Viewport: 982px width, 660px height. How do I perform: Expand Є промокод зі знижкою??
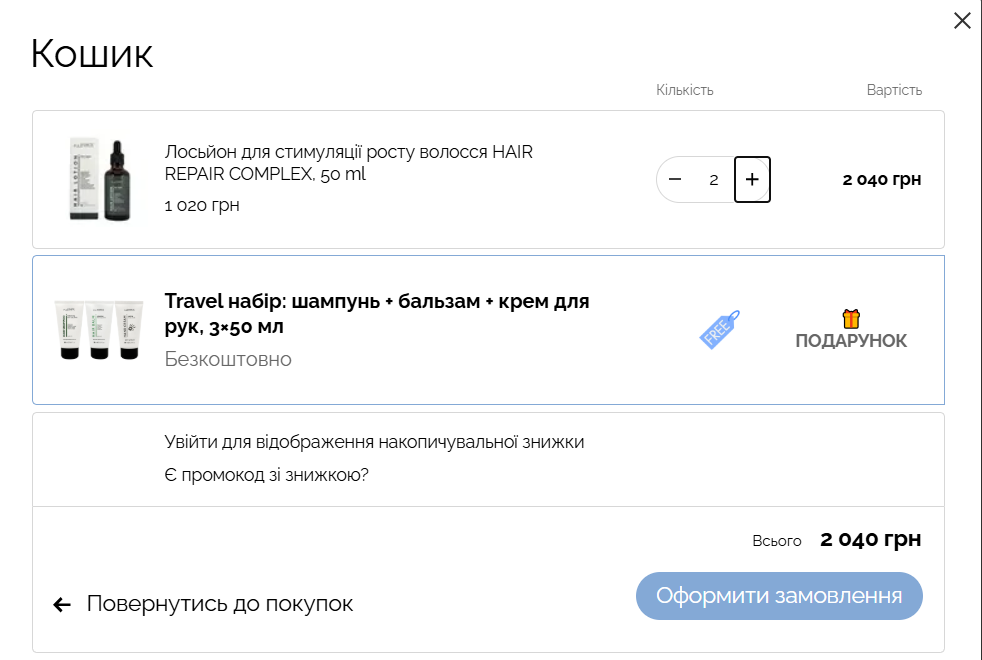(266, 475)
